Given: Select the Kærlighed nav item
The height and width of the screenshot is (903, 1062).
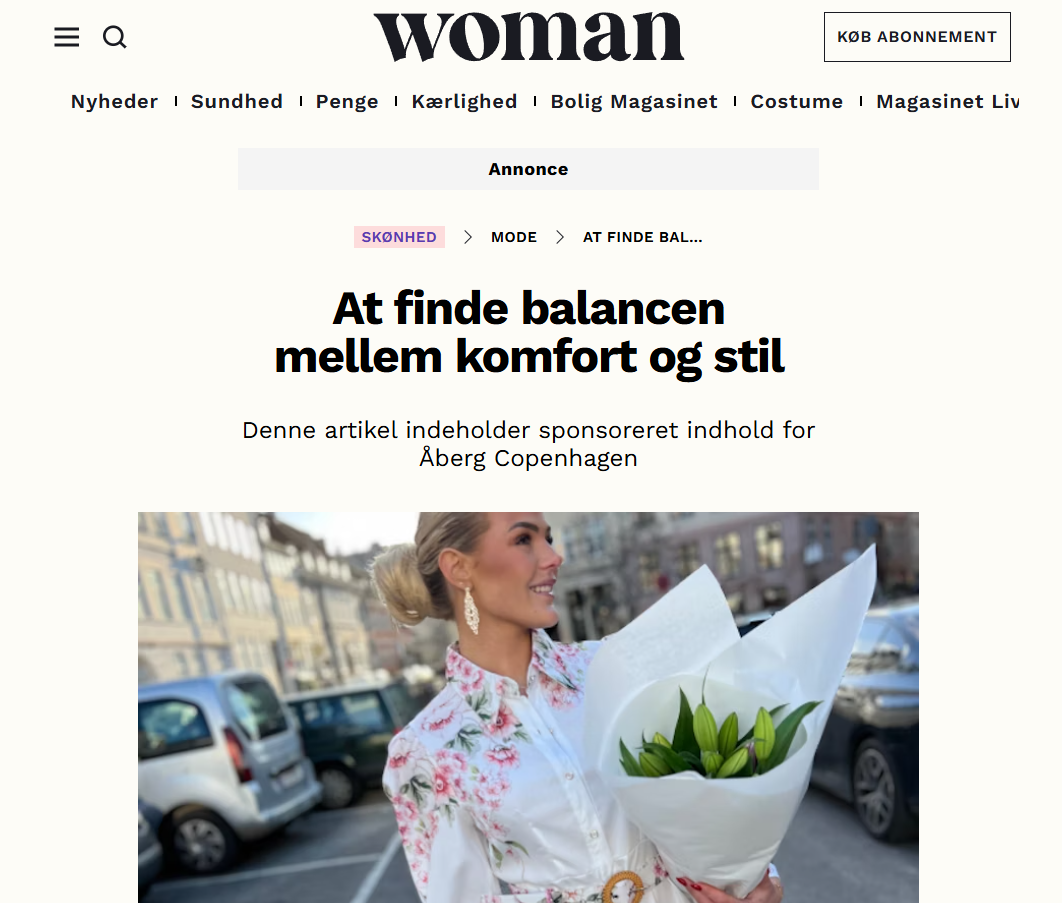Looking at the screenshot, I should [464, 102].
